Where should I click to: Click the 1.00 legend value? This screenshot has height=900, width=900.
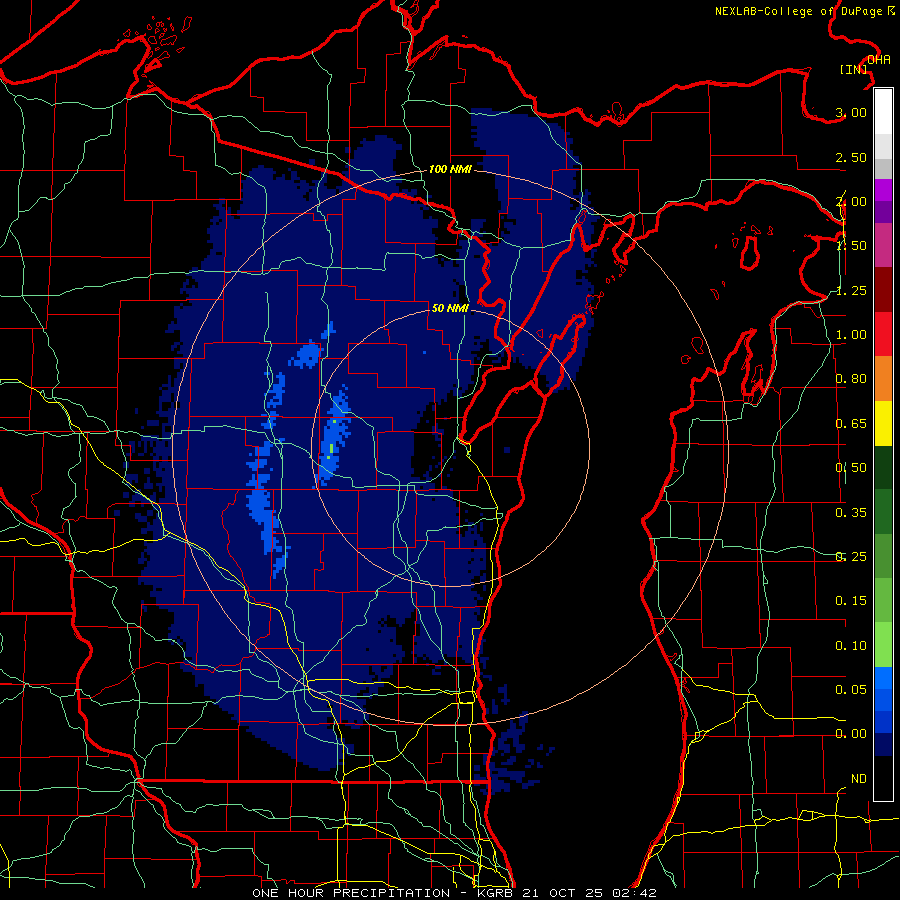pyautogui.click(x=851, y=335)
